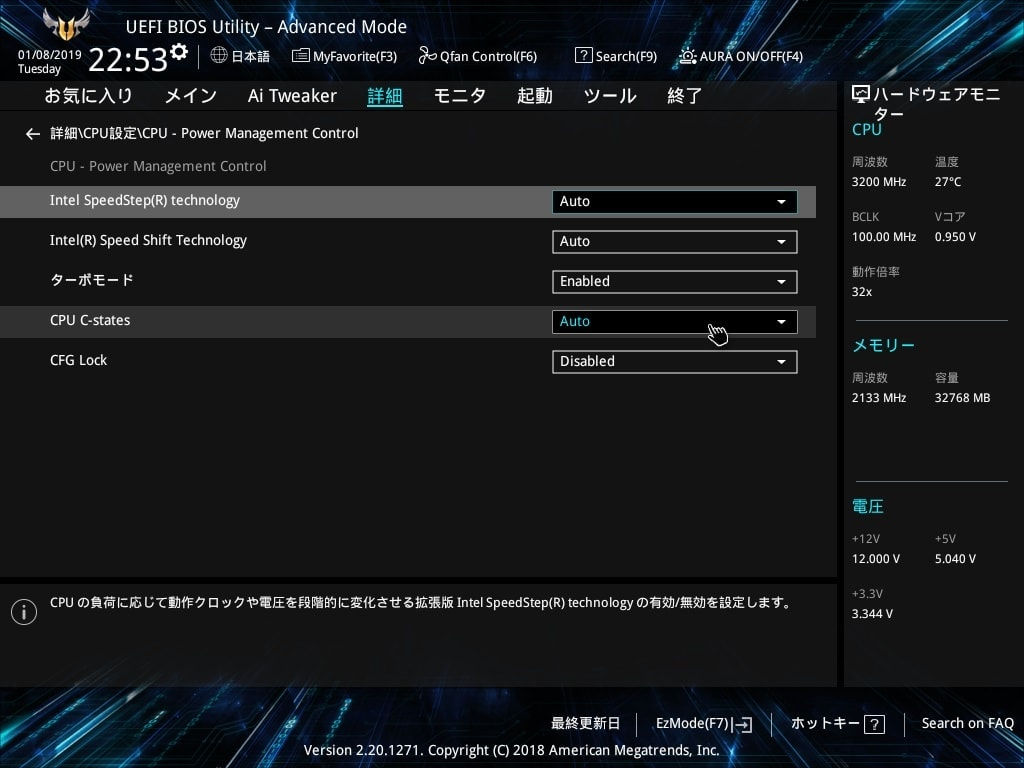Click the AURA light icon
This screenshot has width=1024, height=768.
(x=687, y=56)
